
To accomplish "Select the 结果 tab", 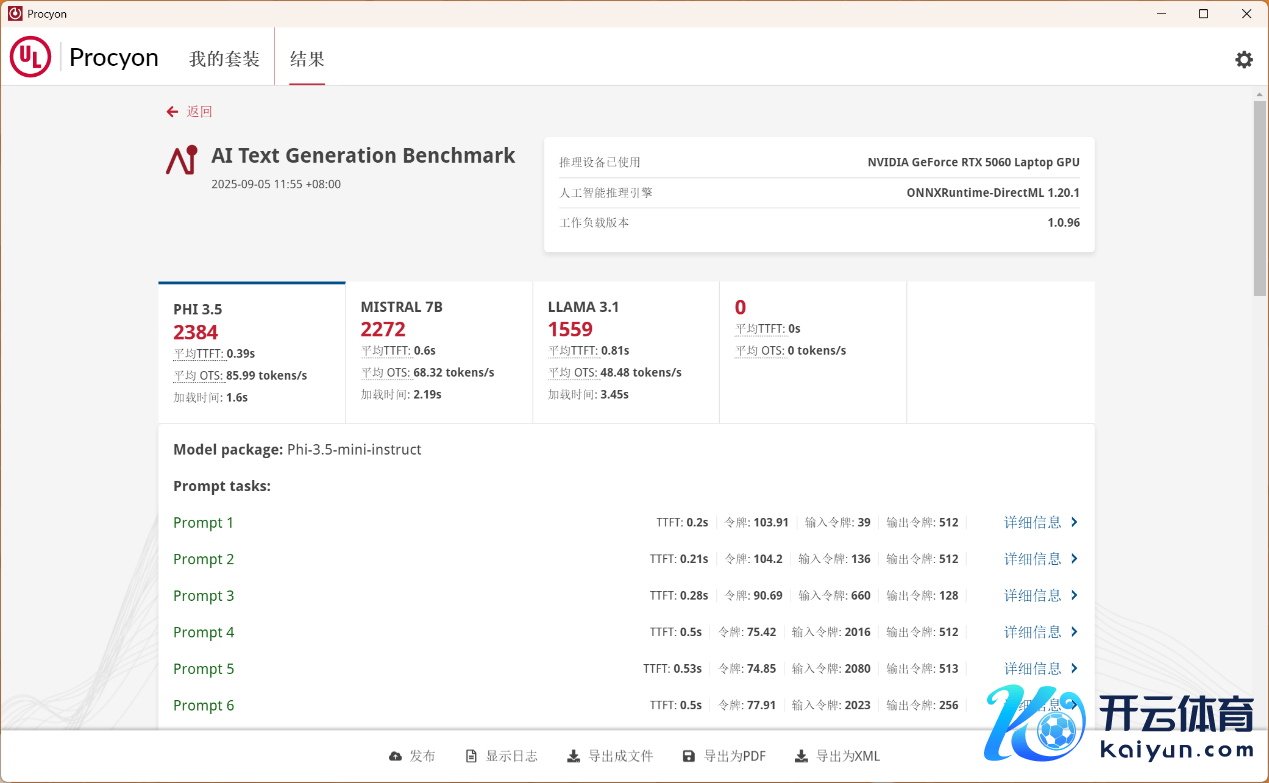I will tap(307, 59).
